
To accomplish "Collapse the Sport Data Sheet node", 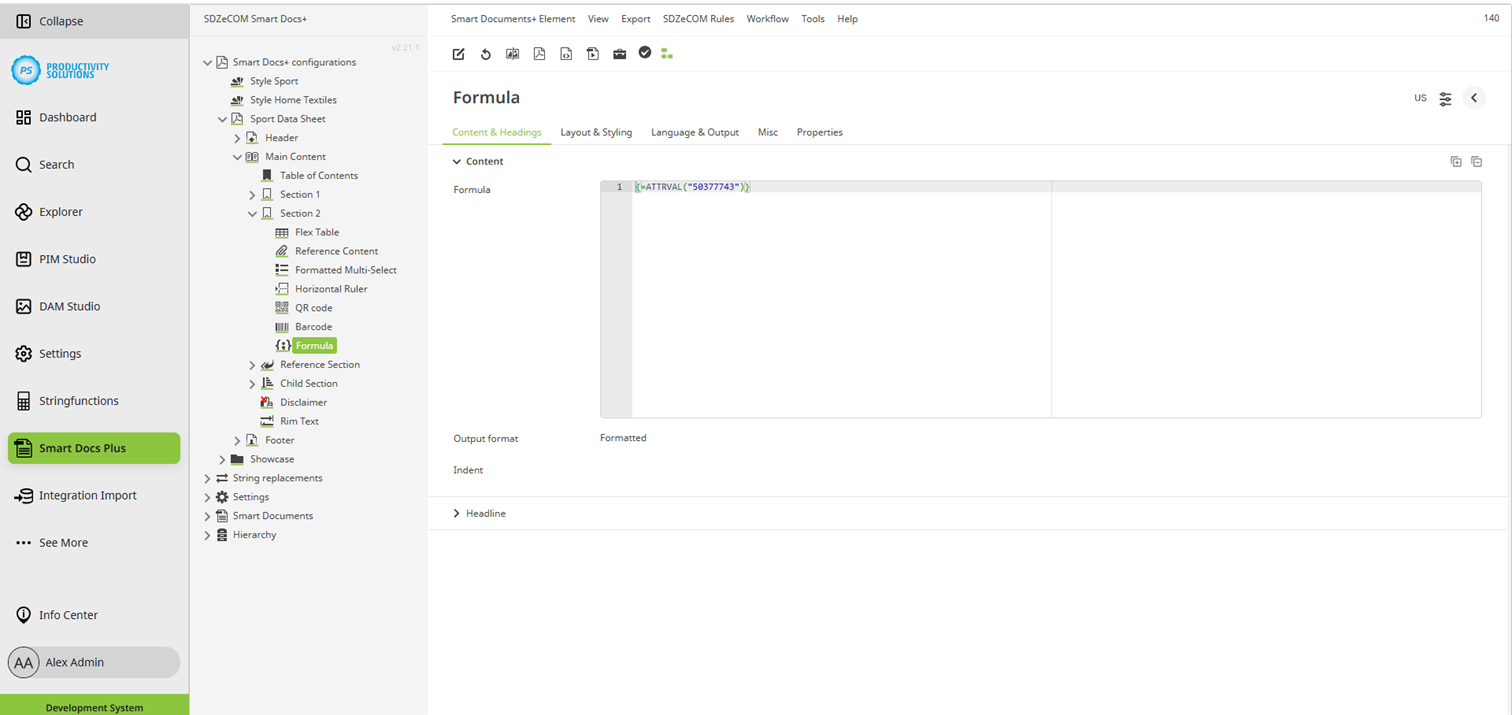I will [223, 119].
